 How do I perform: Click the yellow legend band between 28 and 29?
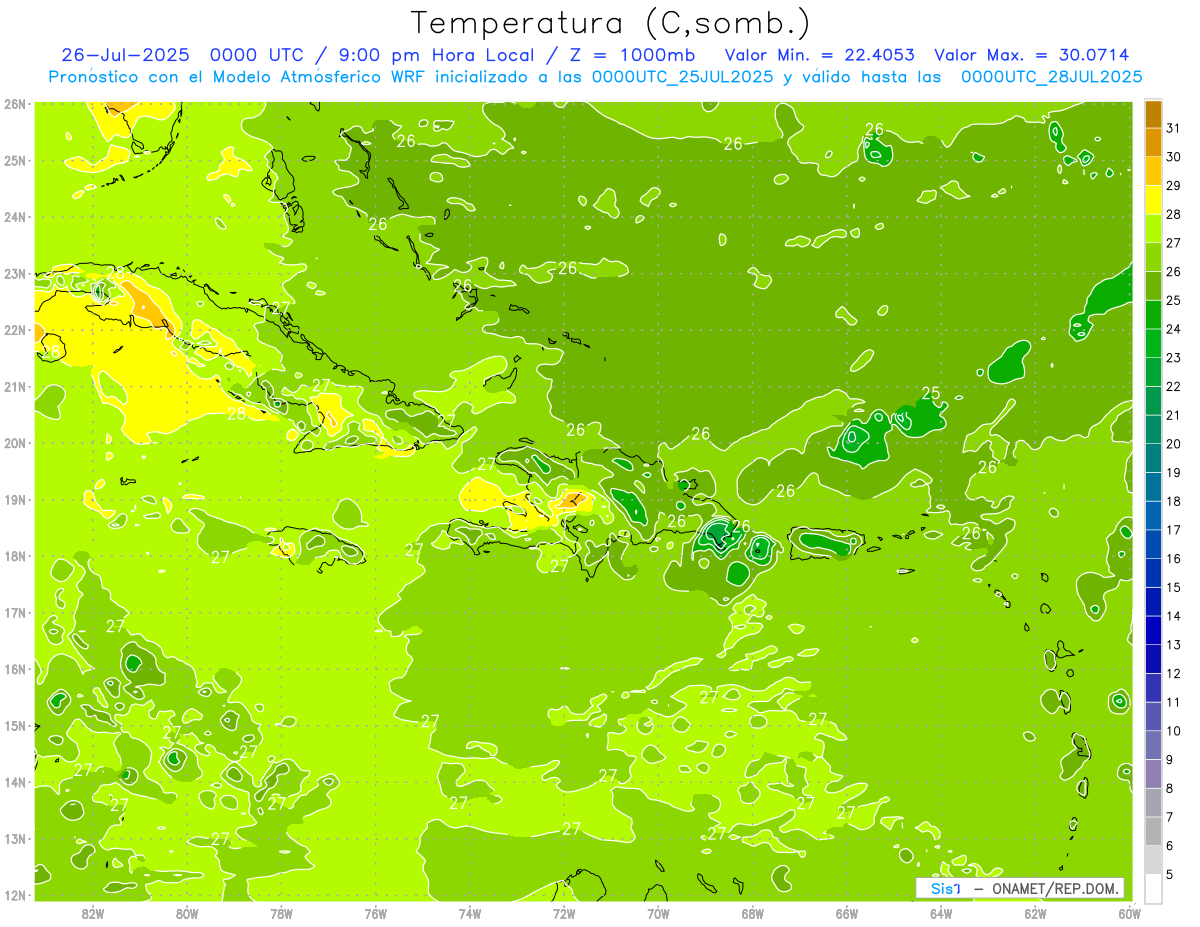pos(1153,200)
